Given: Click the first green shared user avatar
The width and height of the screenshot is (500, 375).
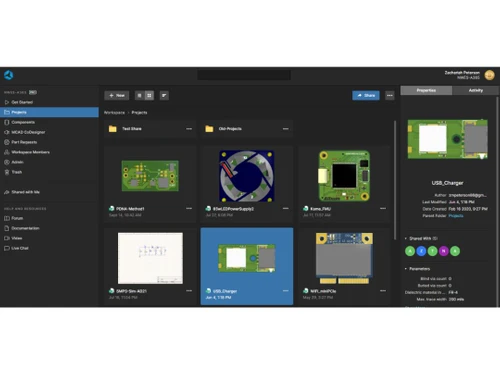Looking at the screenshot, I should click(x=410, y=251).
